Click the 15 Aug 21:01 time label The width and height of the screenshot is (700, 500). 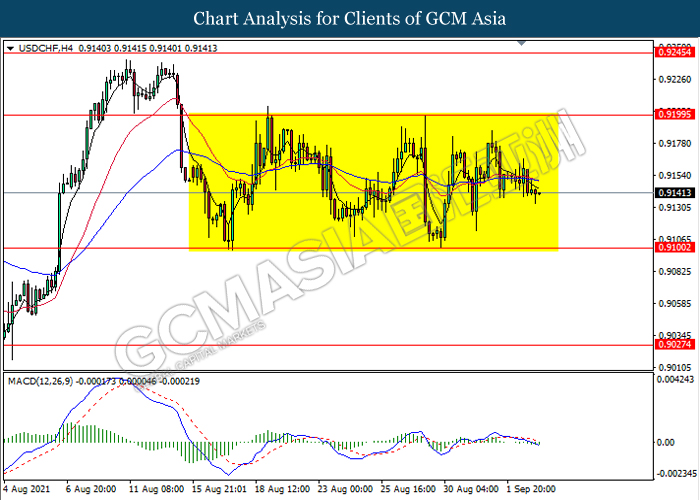[219, 489]
